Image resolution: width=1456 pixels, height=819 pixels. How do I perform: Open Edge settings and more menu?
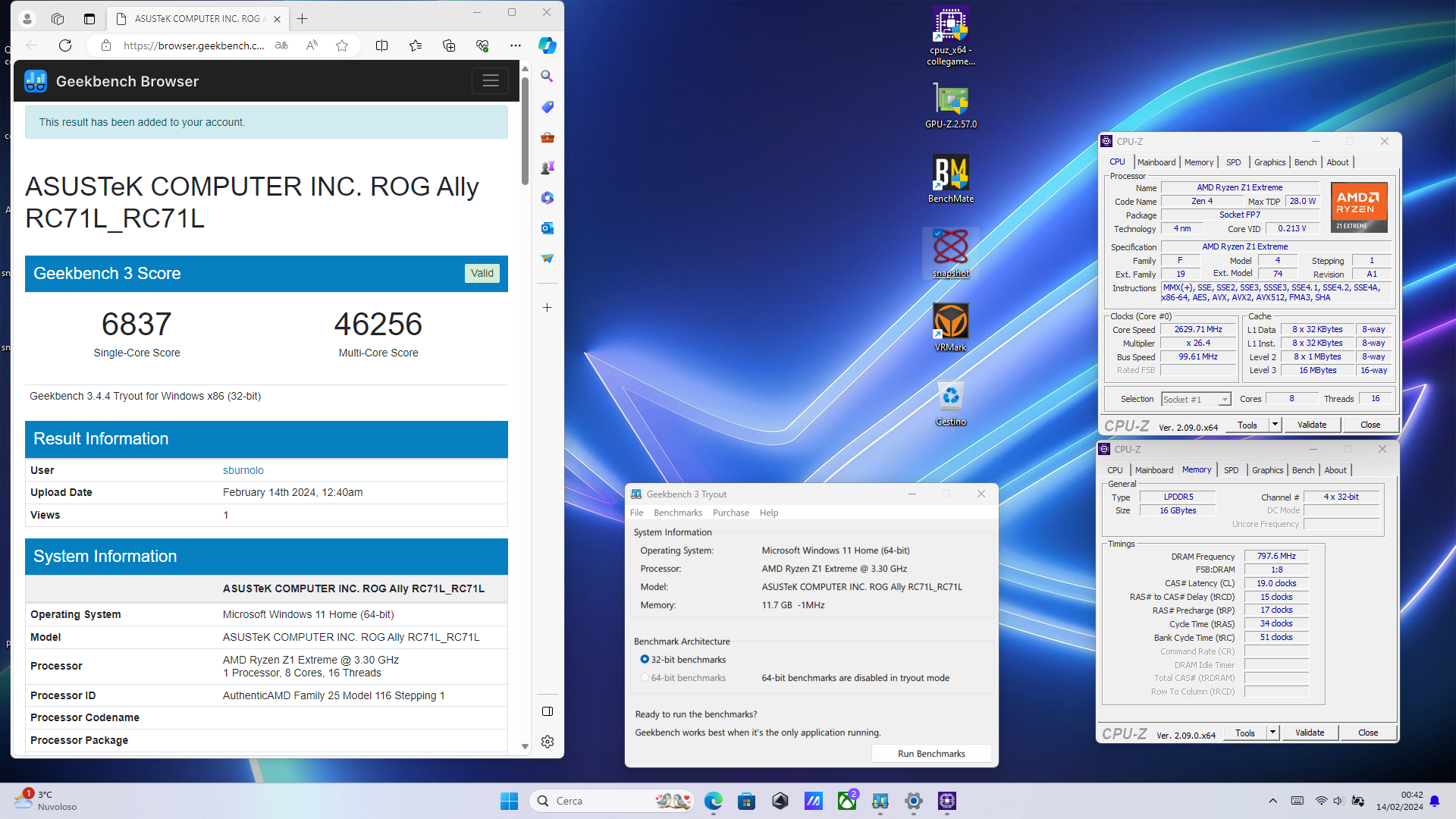pos(516,45)
